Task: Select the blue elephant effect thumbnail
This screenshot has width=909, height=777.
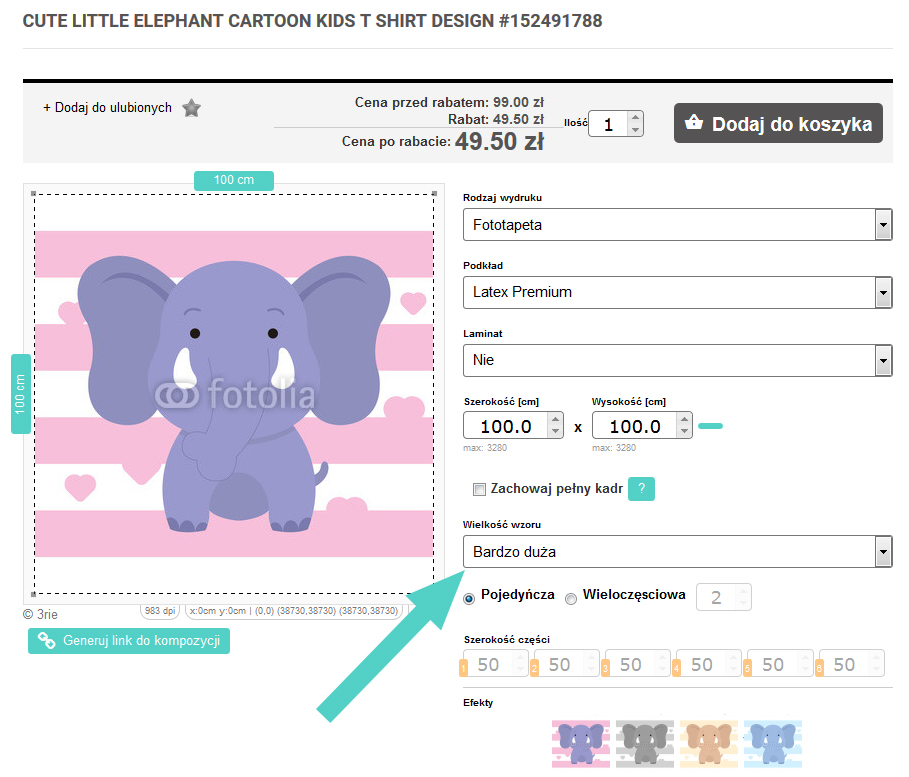Action: (773, 743)
